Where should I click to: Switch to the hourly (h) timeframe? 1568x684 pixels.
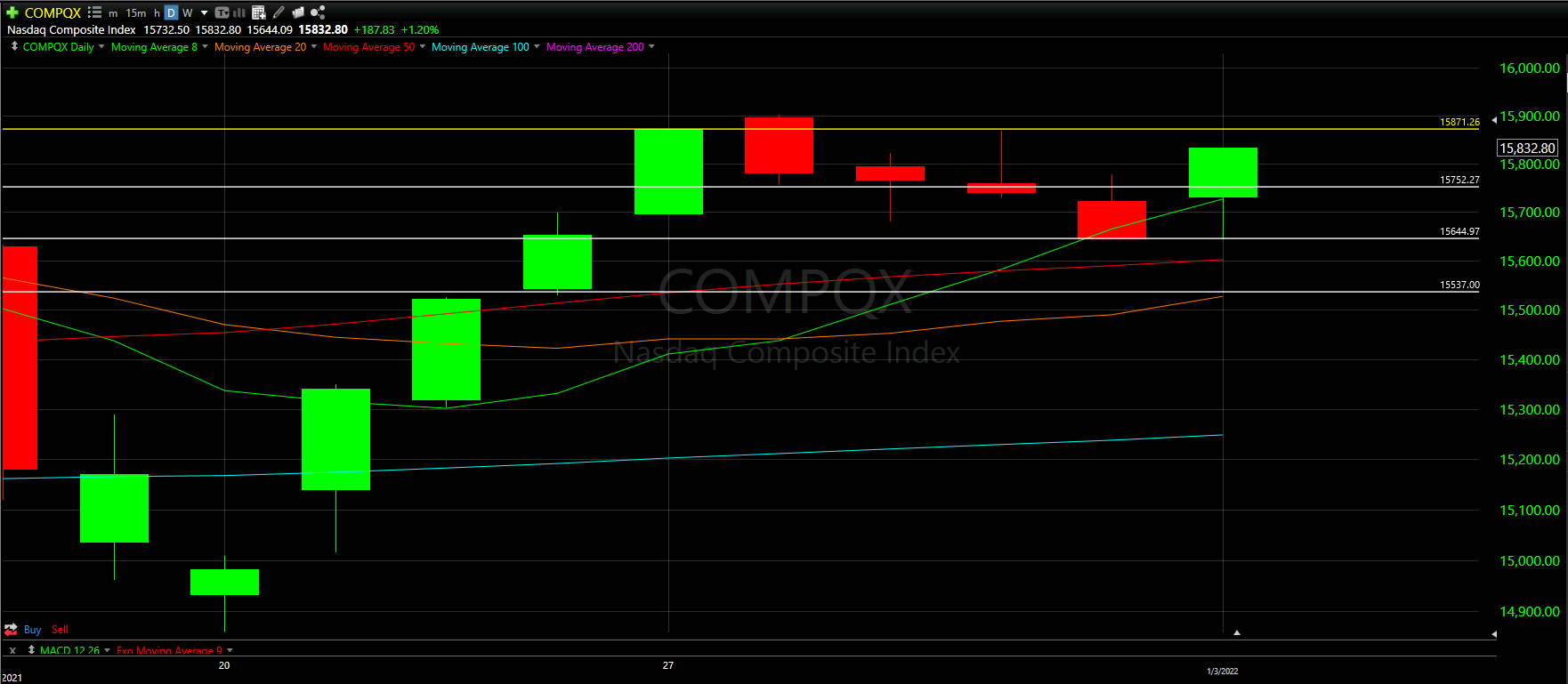click(x=157, y=13)
